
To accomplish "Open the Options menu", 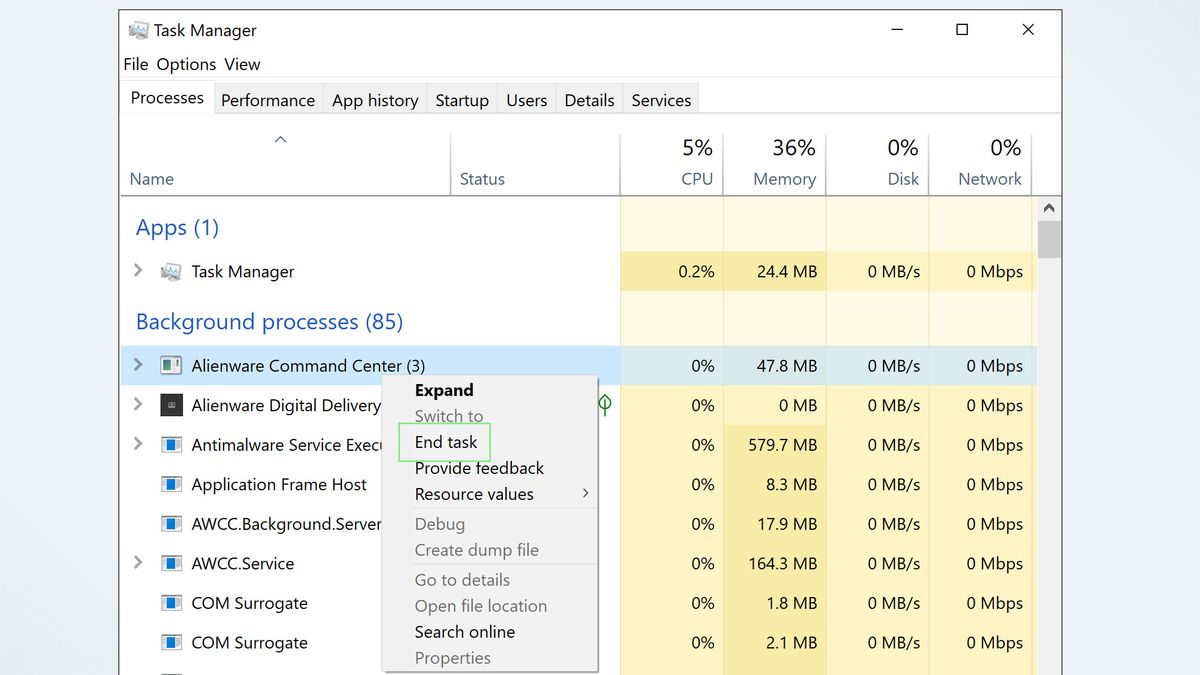I will (x=184, y=64).
